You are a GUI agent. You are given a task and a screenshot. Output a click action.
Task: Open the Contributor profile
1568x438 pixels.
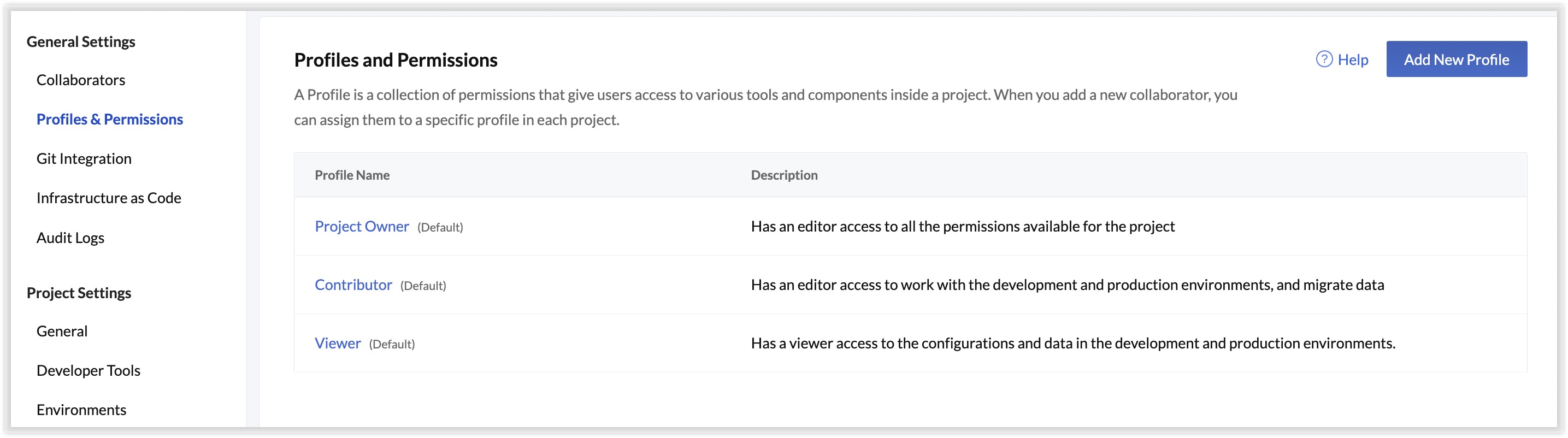pyautogui.click(x=353, y=285)
